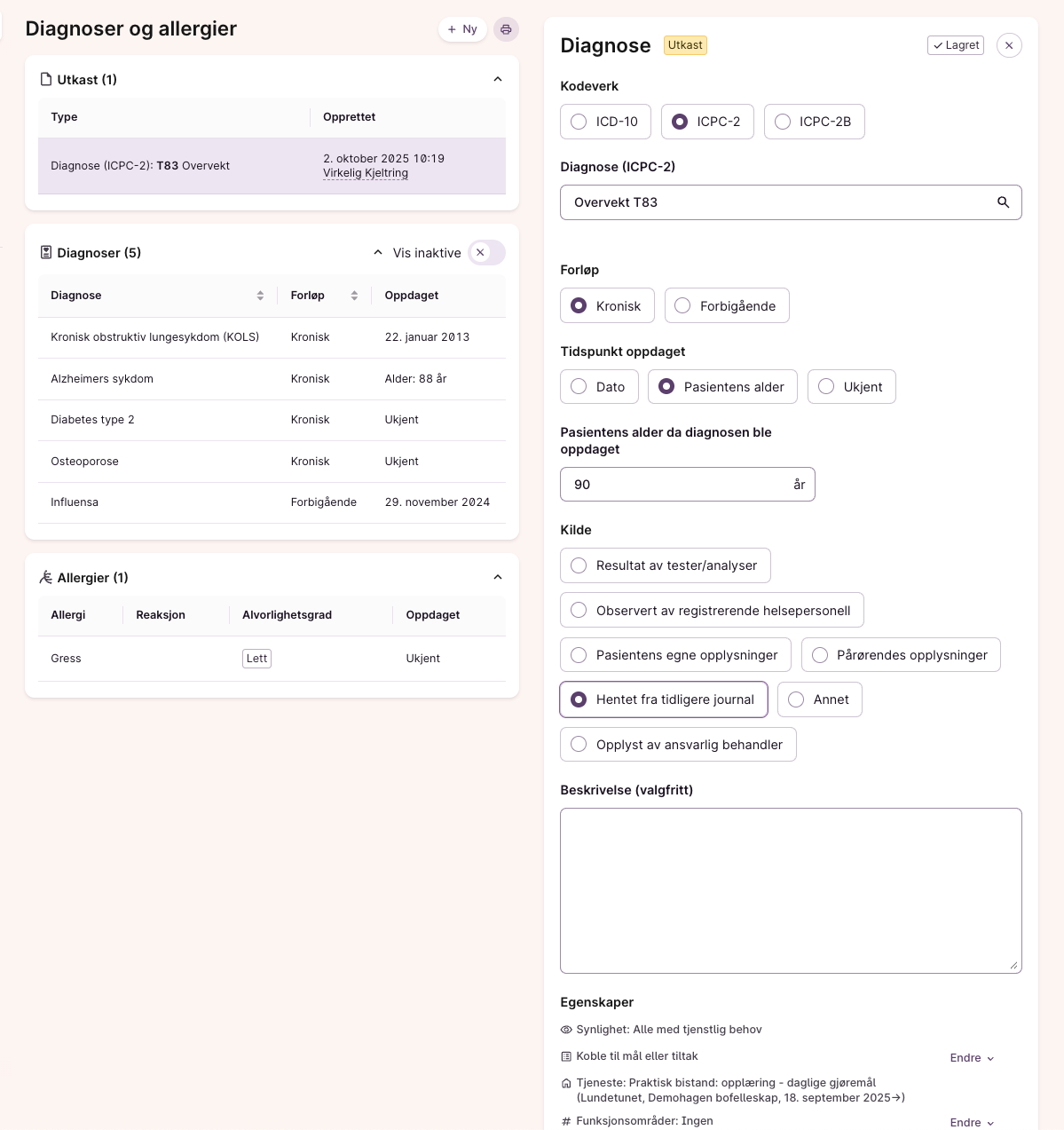Click the Allergier section icon
1064x1130 pixels.
coord(46,578)
